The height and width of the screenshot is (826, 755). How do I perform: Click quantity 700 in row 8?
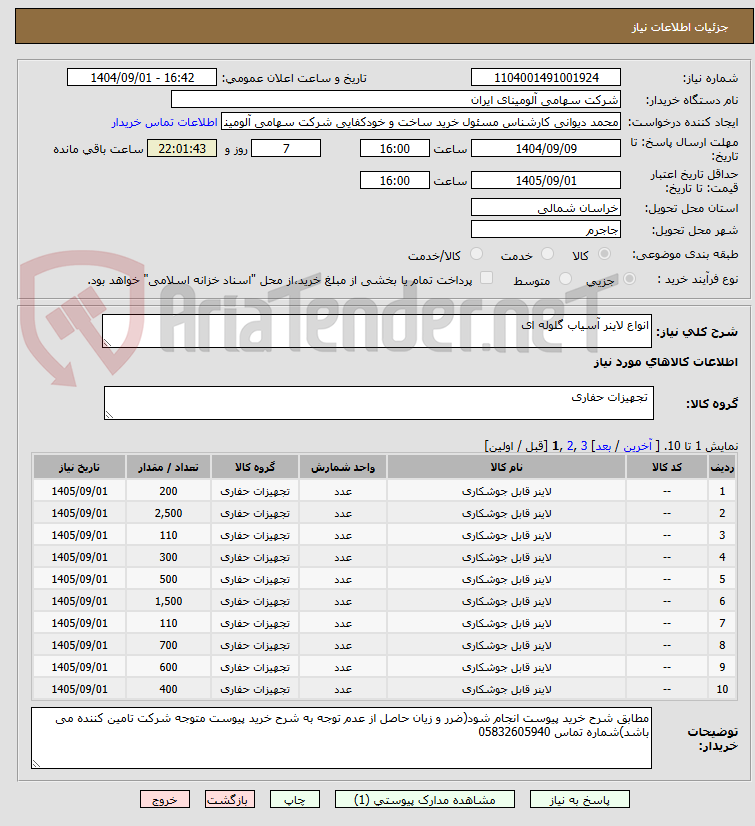pos(169,645)
